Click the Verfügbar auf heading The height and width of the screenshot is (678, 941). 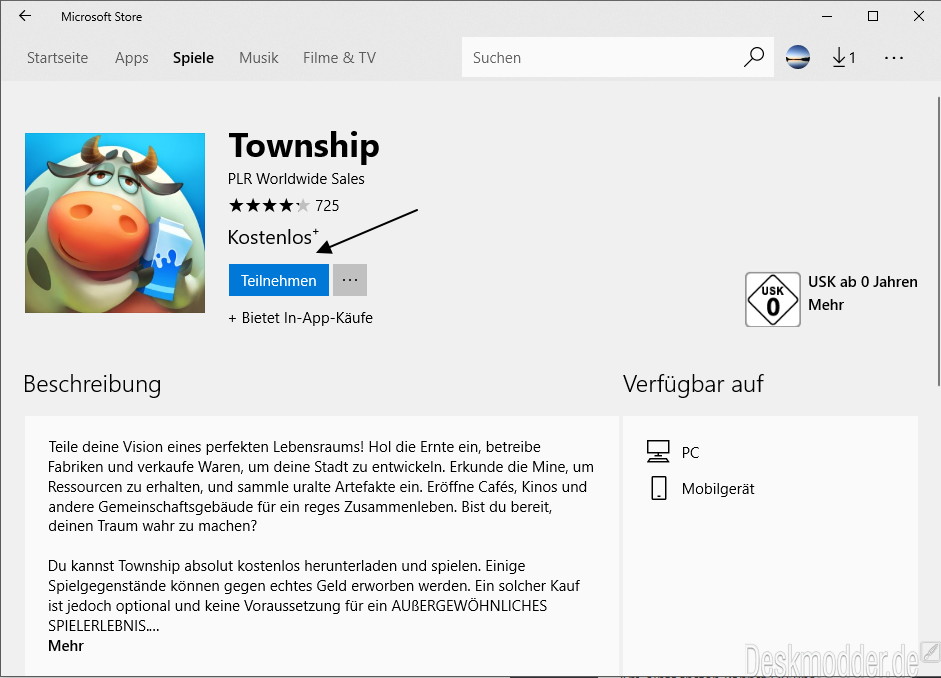coord(693,384)
